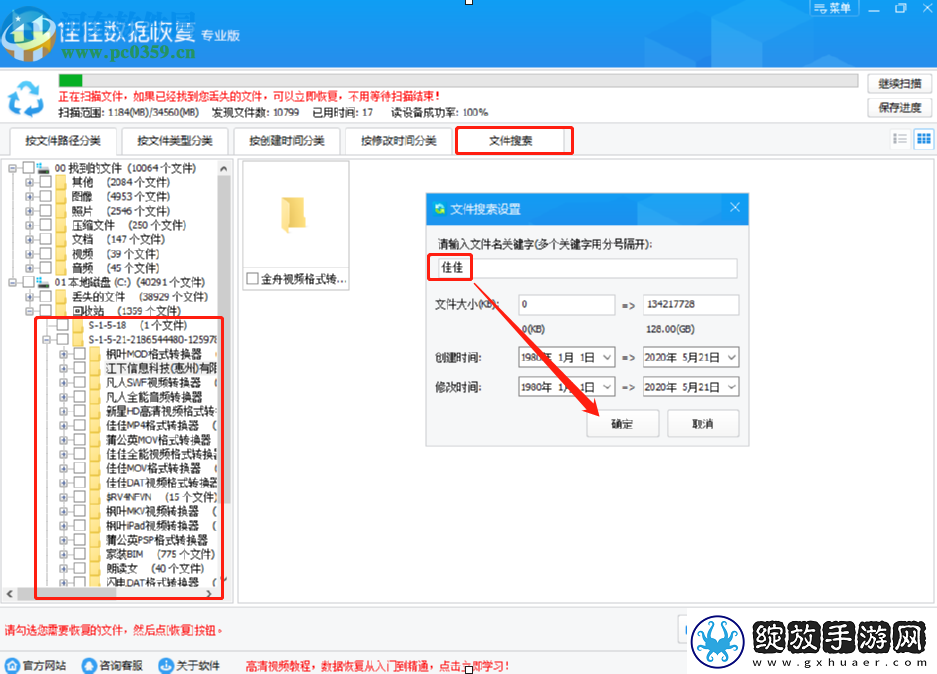
Task: Click folder icon of 其他 category
Action: 61,182
